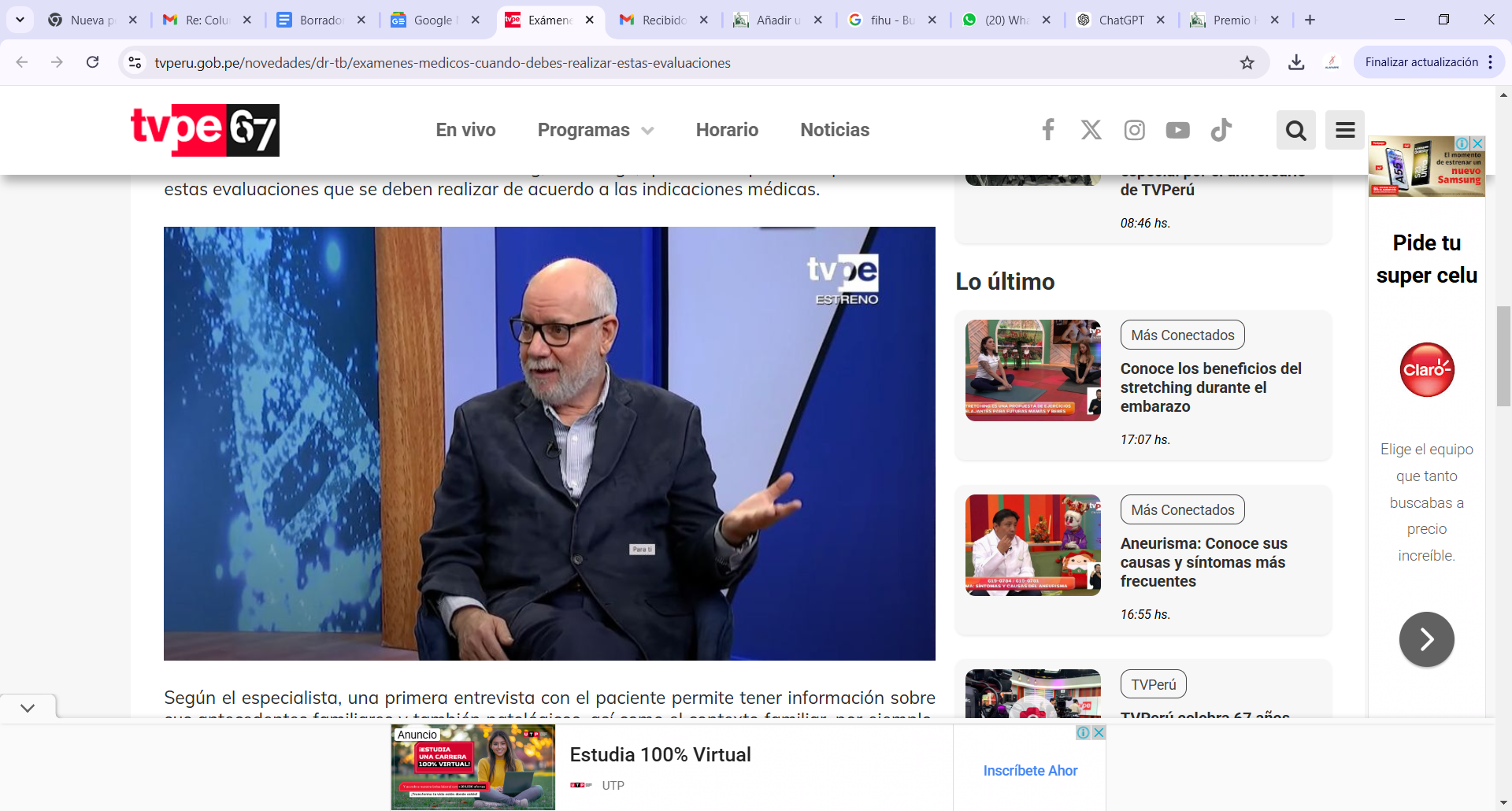Click the Claro logo in ad
This screenshot has height=811, width=1512.
[x=1427, y=369]
